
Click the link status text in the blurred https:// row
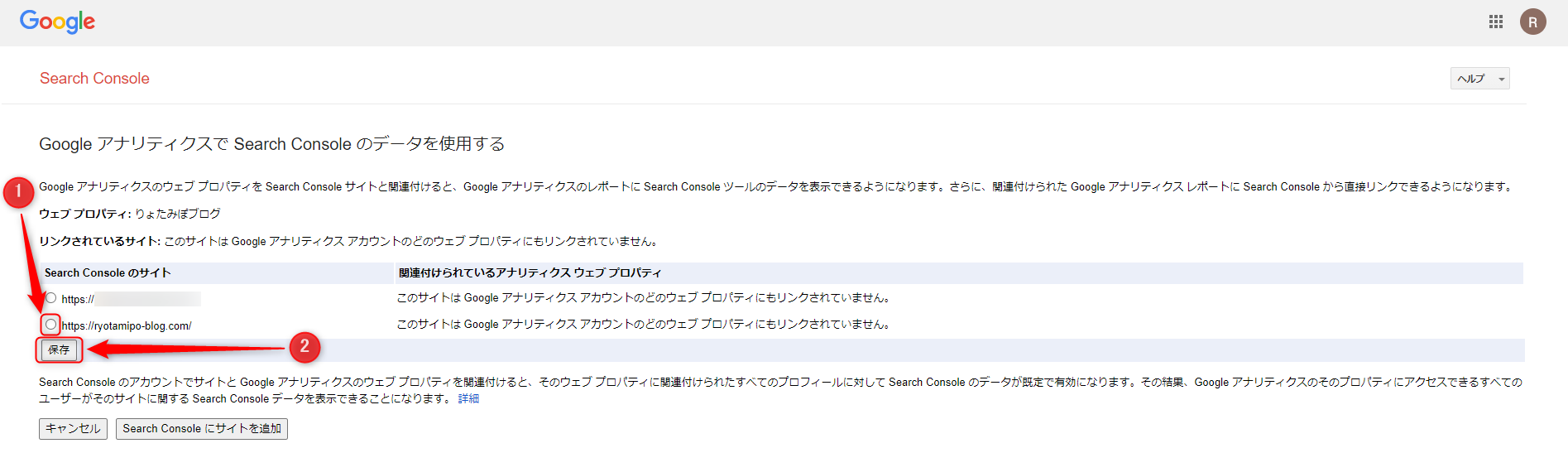(645, 297)
